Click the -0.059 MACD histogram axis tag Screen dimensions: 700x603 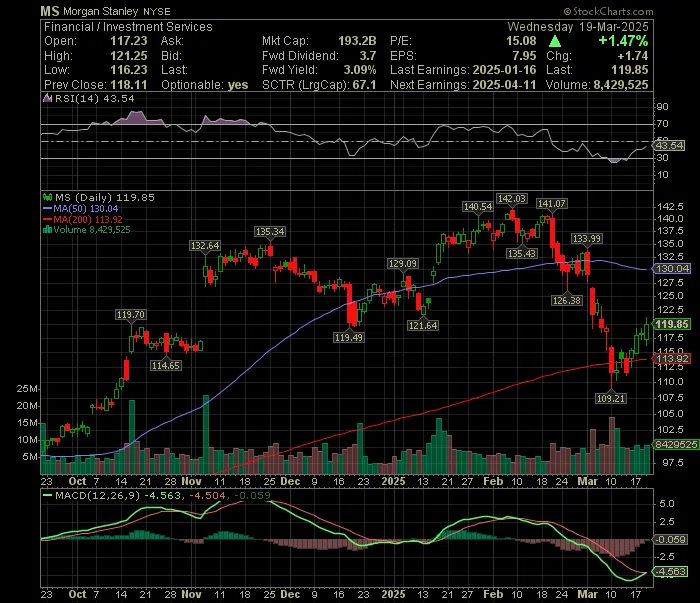tap(671, 540)
